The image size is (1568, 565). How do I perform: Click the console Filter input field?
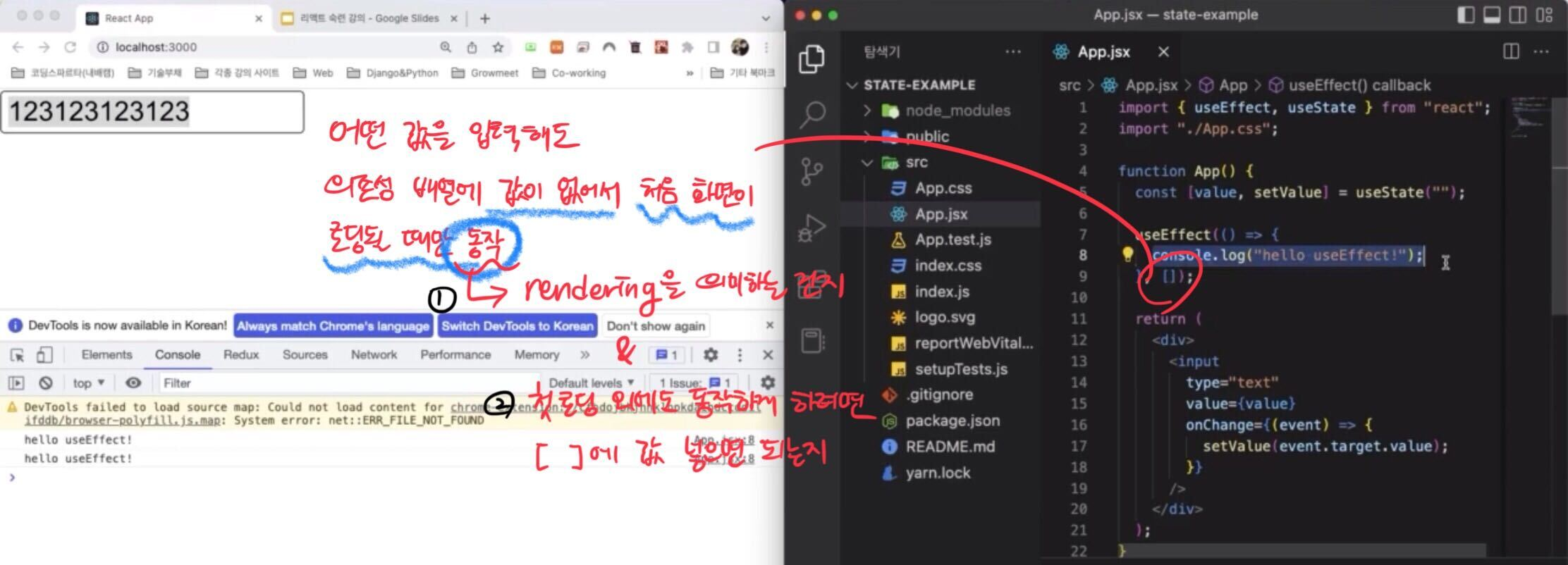coord(348,383)
